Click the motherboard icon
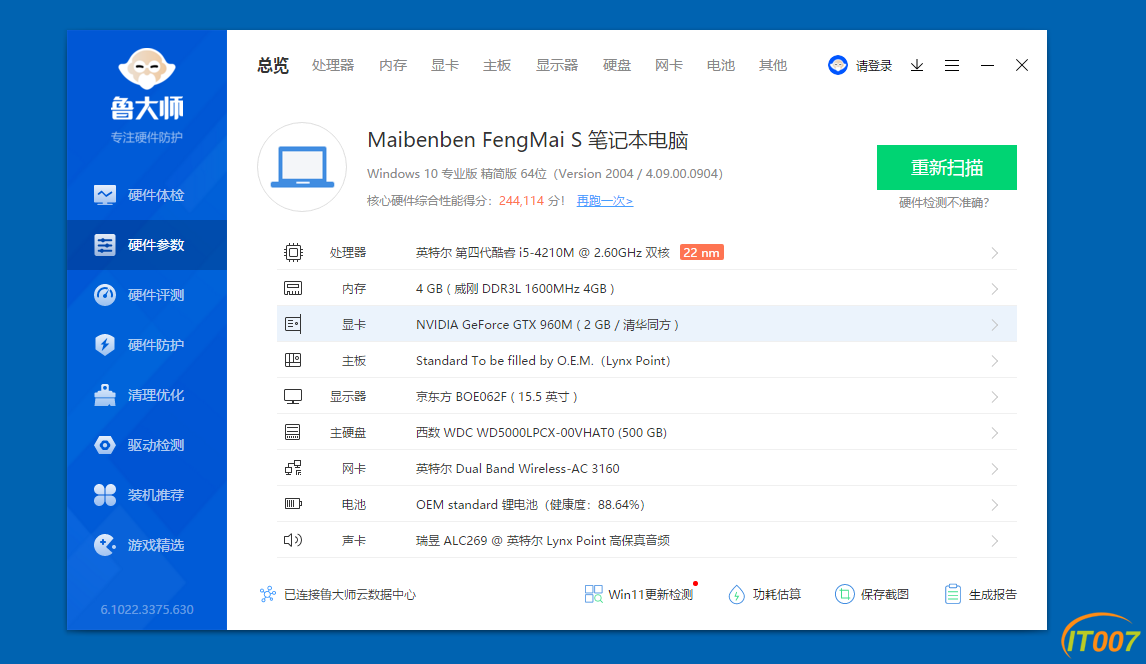The image size is (1146, 664). point(293,360)
